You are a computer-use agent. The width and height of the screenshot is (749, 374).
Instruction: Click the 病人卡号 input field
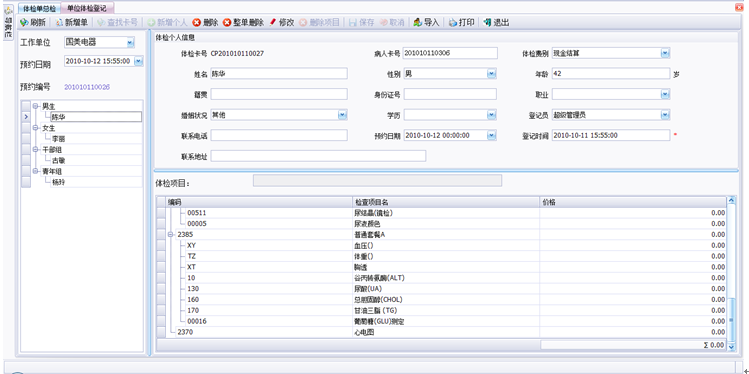click(x=450, y=53)
